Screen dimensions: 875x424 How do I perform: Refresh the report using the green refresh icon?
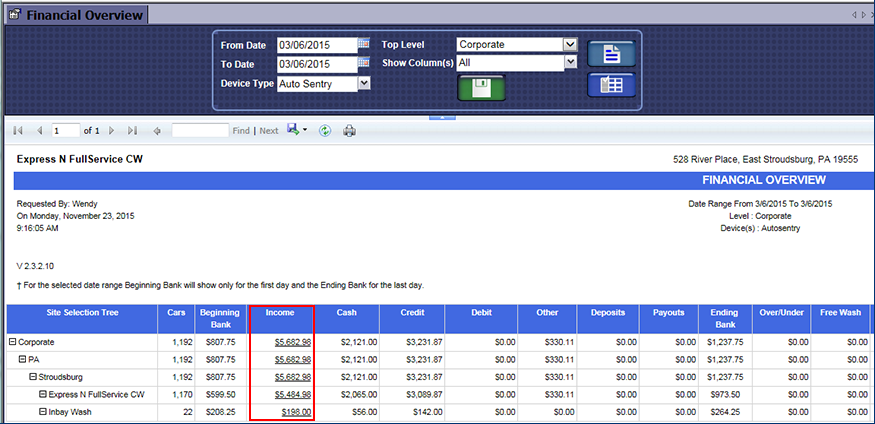point(325,131)
